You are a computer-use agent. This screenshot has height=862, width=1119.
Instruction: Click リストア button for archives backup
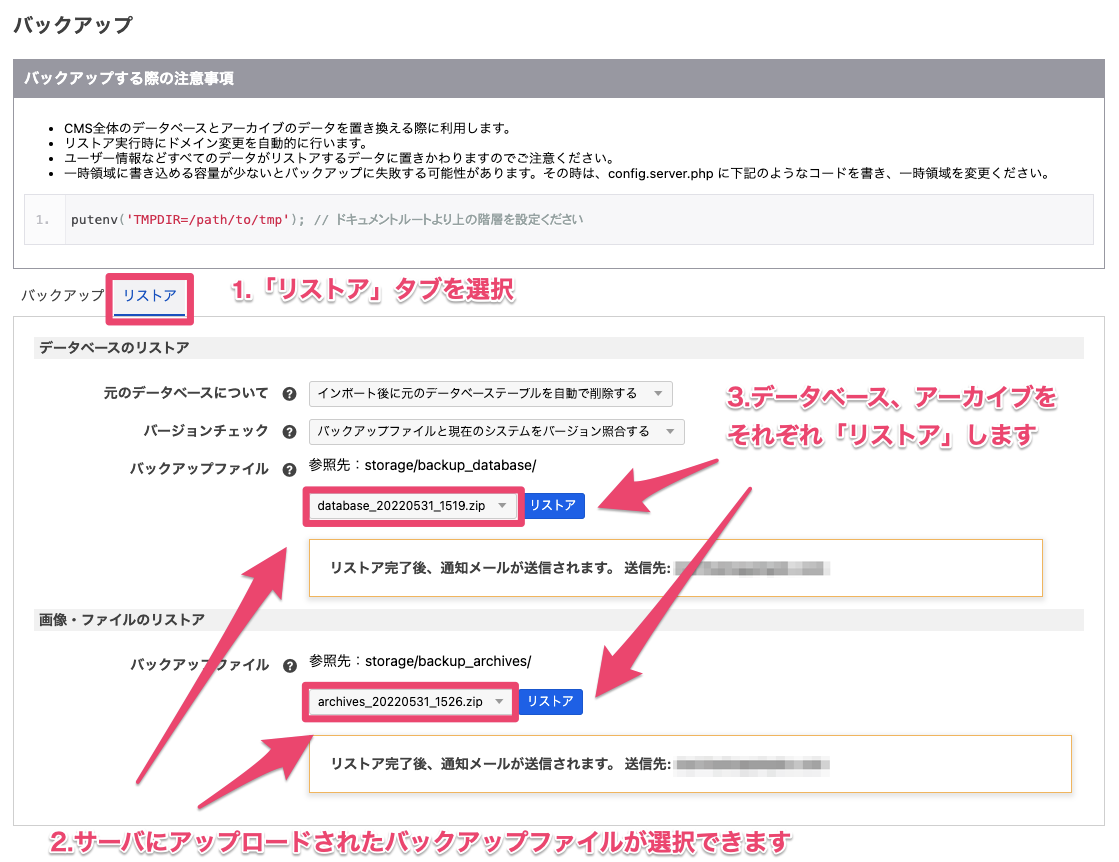click(551, 702)
